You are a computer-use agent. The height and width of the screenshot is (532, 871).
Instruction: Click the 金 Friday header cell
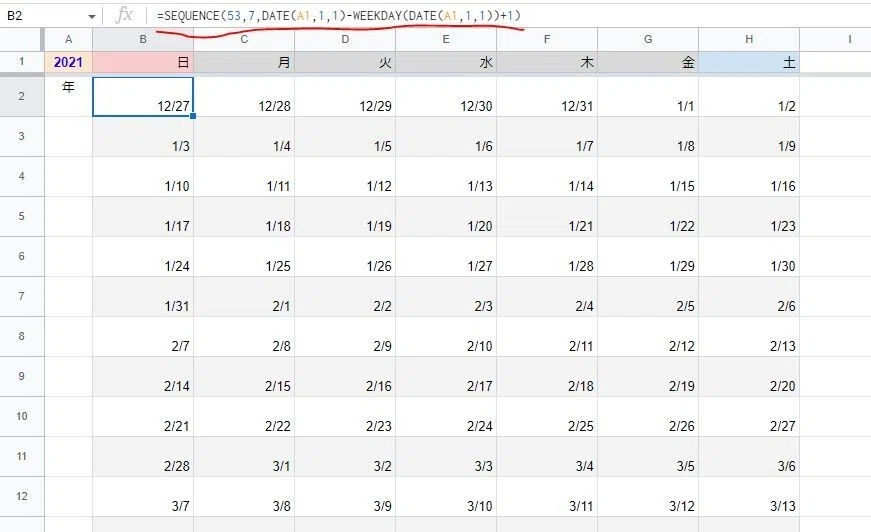pyautogui.click(x=648, y=62)
